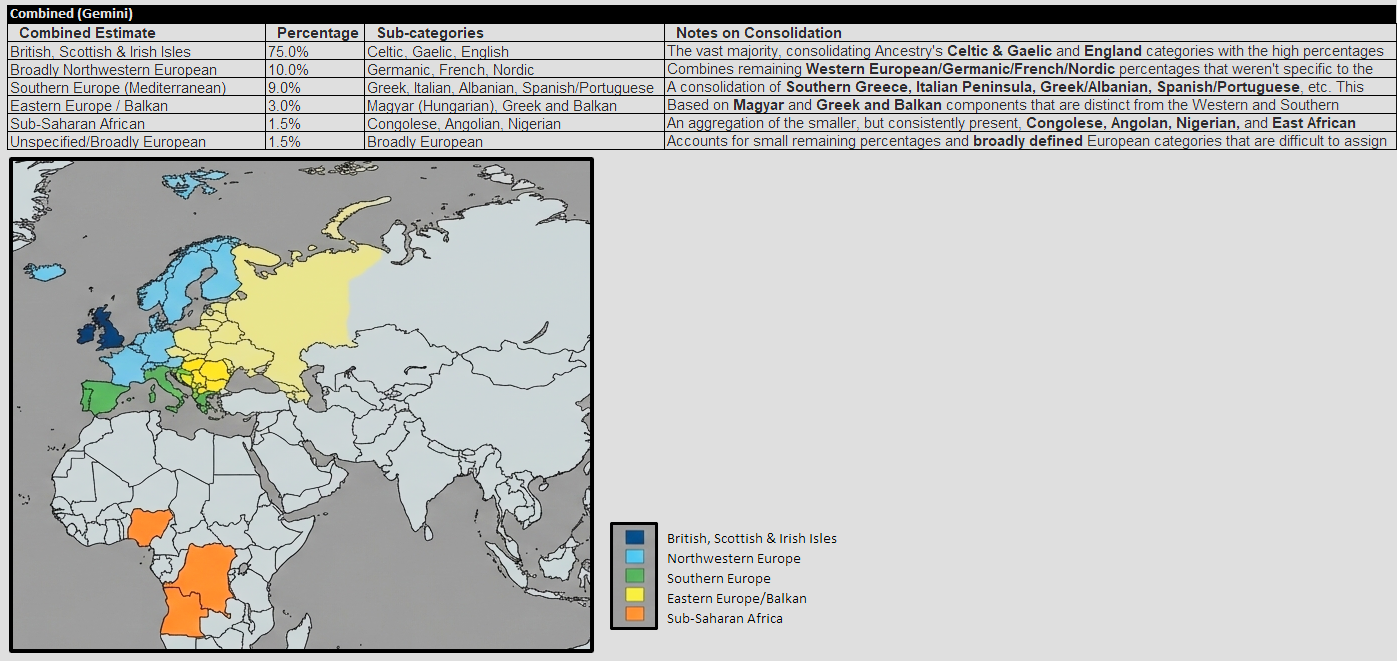Select the yellow Eastern Europe/Balkan legend swatch
Image resolution: width=1397 pixels, height=661 pixels.
(x=634, y=598)
